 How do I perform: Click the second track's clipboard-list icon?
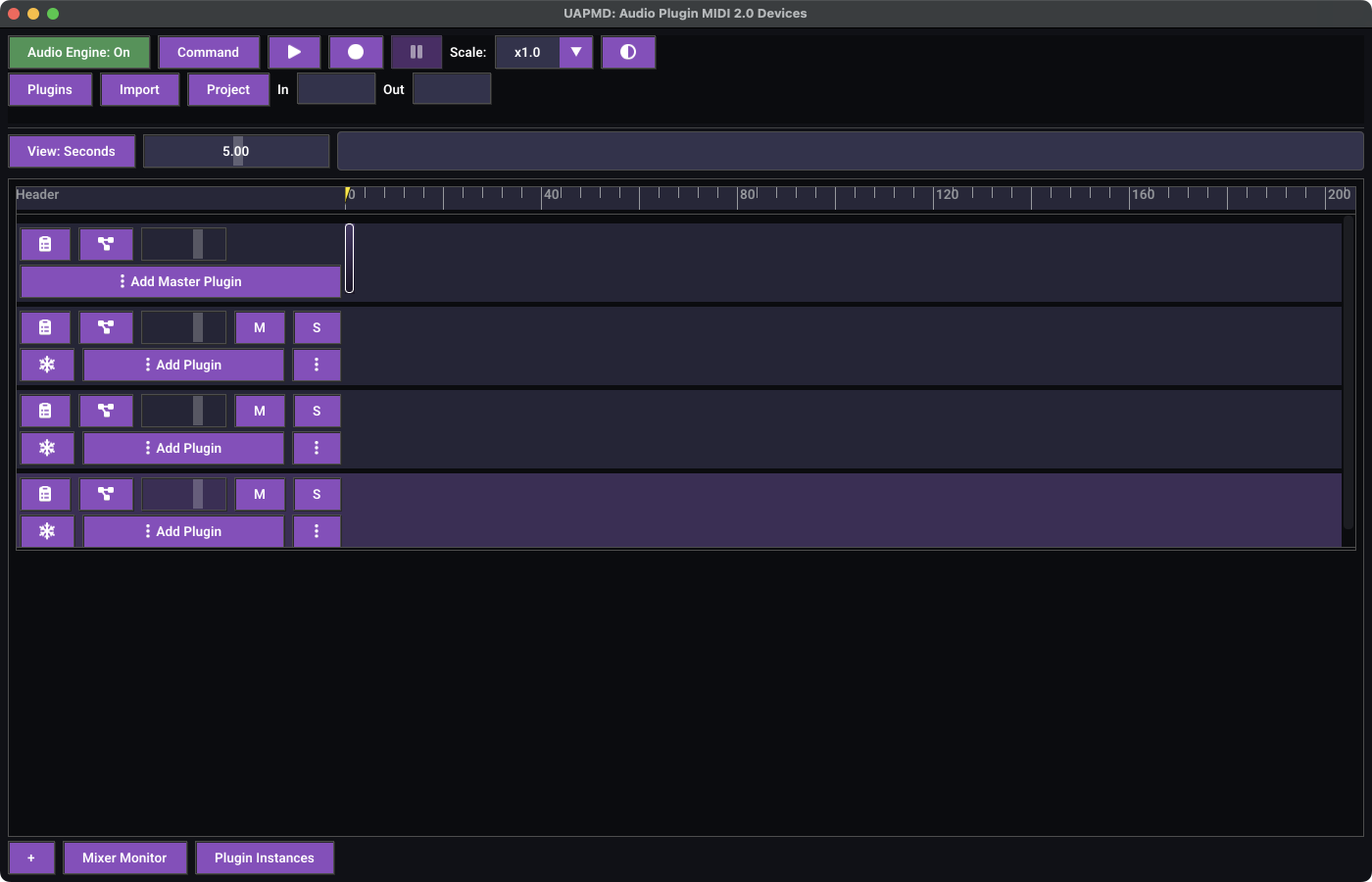pyautogui.click(x=45, y=411)
